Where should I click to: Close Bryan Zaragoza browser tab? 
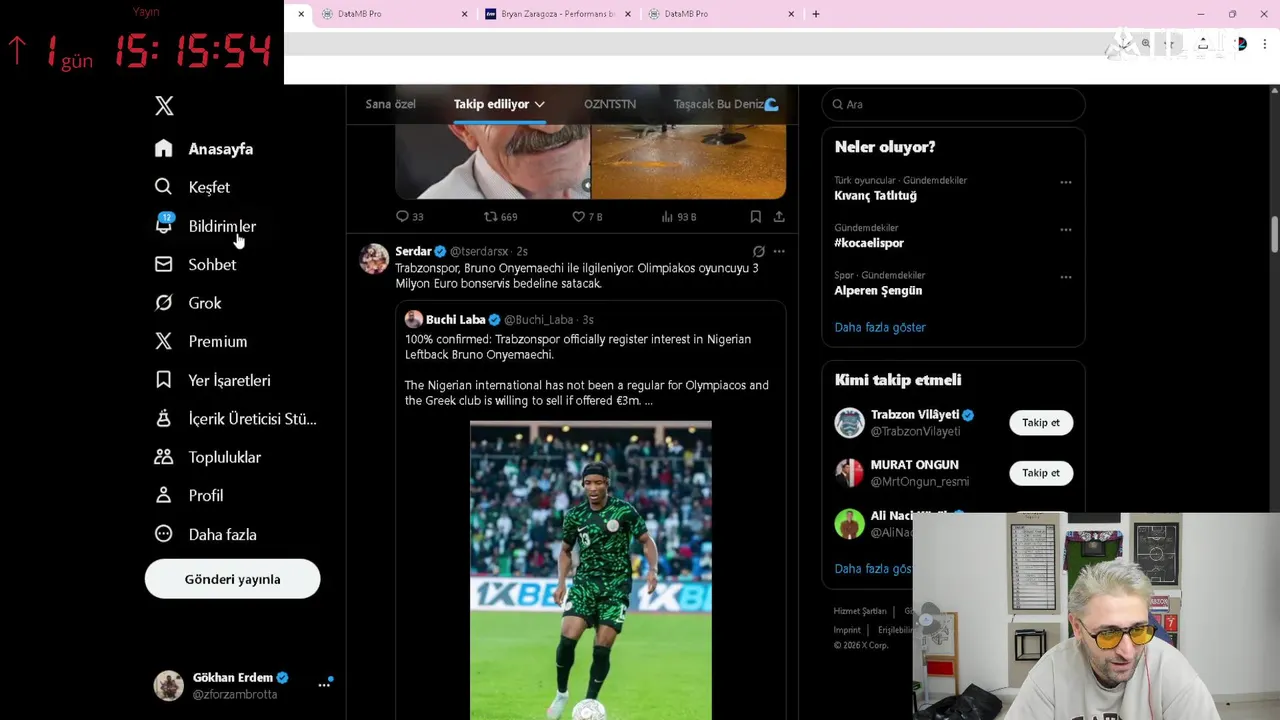[x=628, y=14]
